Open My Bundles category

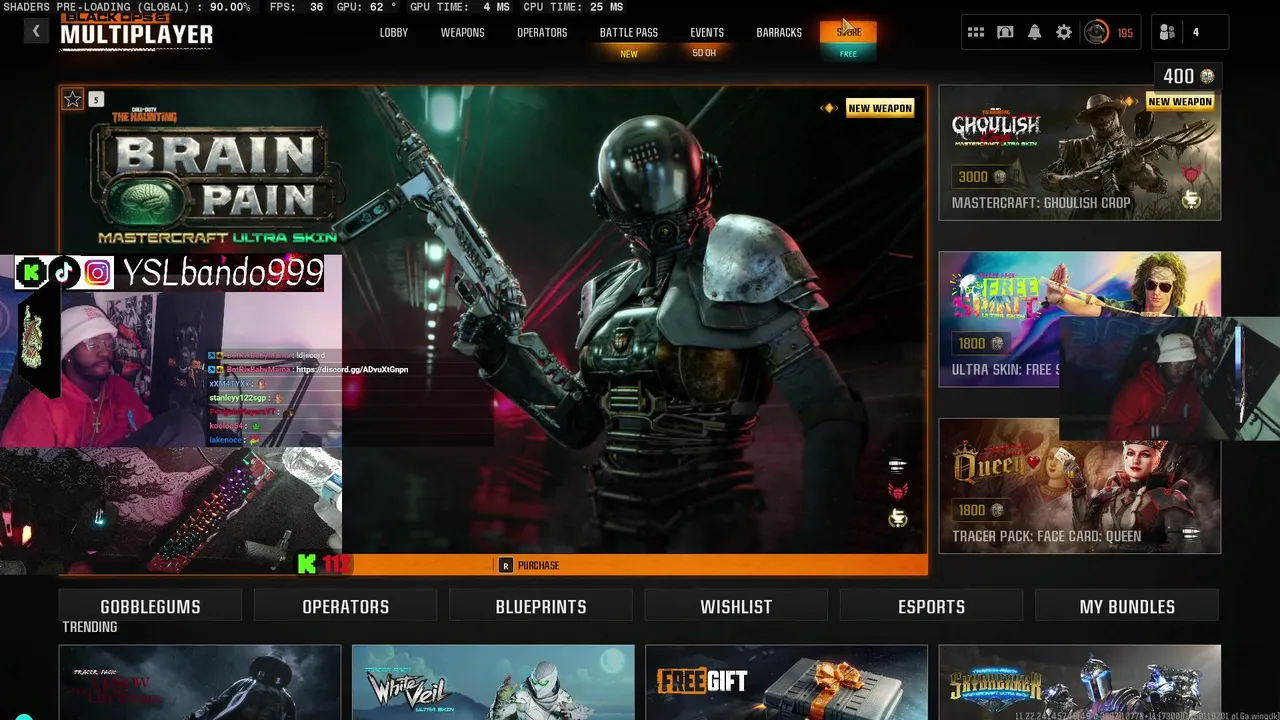(1127, 606)
